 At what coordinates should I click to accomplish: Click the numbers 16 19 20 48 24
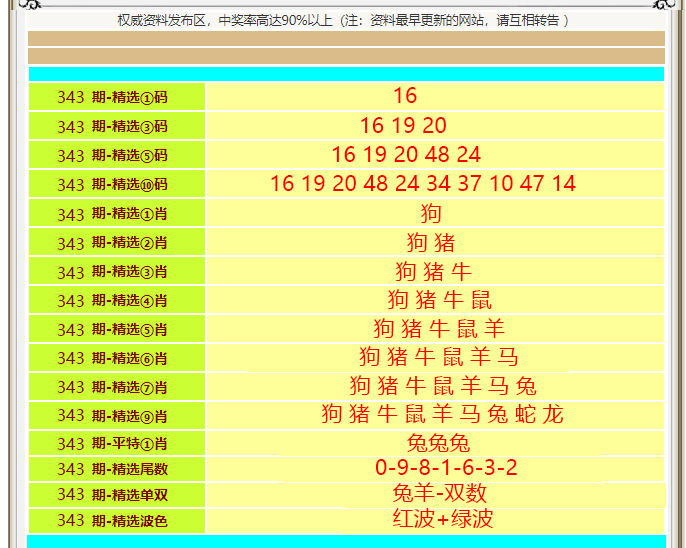[406, 155]
